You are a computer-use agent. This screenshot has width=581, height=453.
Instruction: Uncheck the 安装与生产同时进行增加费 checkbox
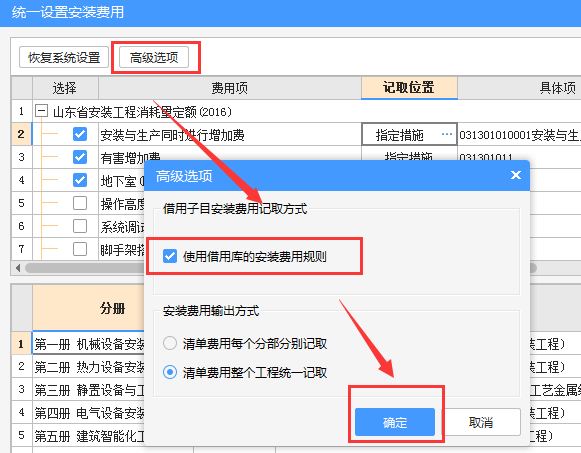click(x=80, y=134)
